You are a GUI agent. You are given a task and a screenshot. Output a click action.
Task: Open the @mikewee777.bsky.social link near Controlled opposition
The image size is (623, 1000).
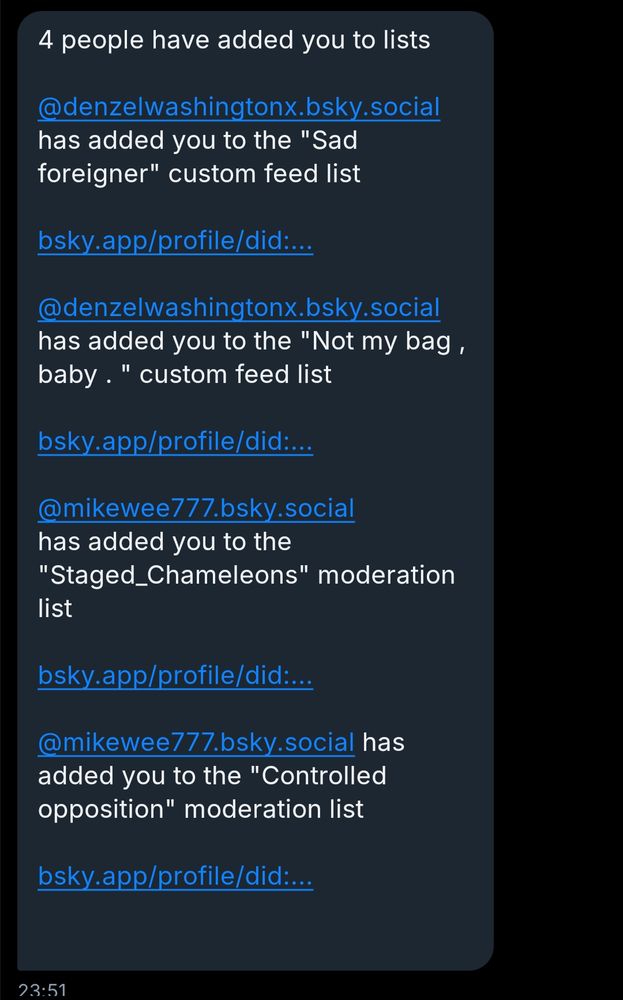click(x=196, y=742)
